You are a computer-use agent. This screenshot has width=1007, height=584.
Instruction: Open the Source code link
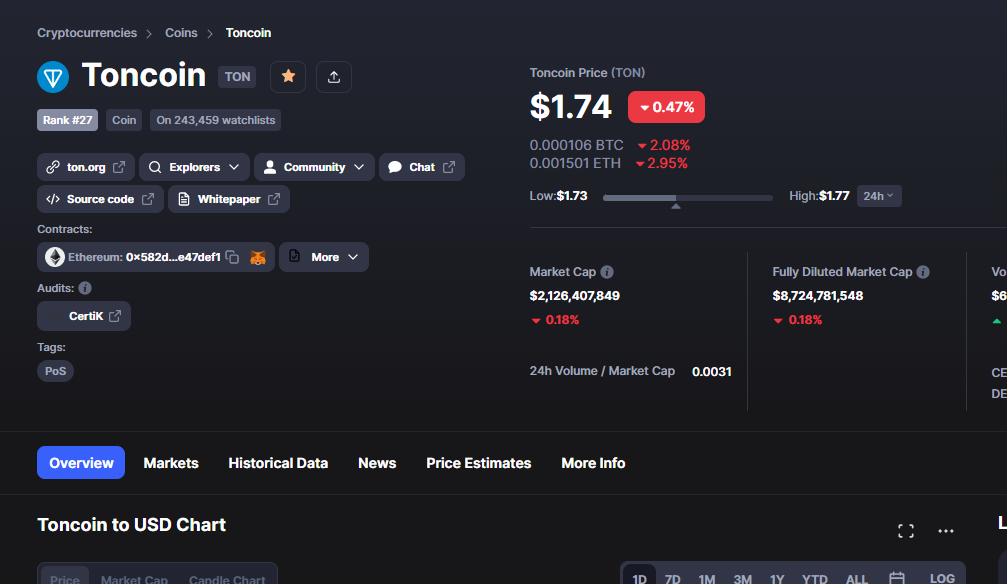100,199
